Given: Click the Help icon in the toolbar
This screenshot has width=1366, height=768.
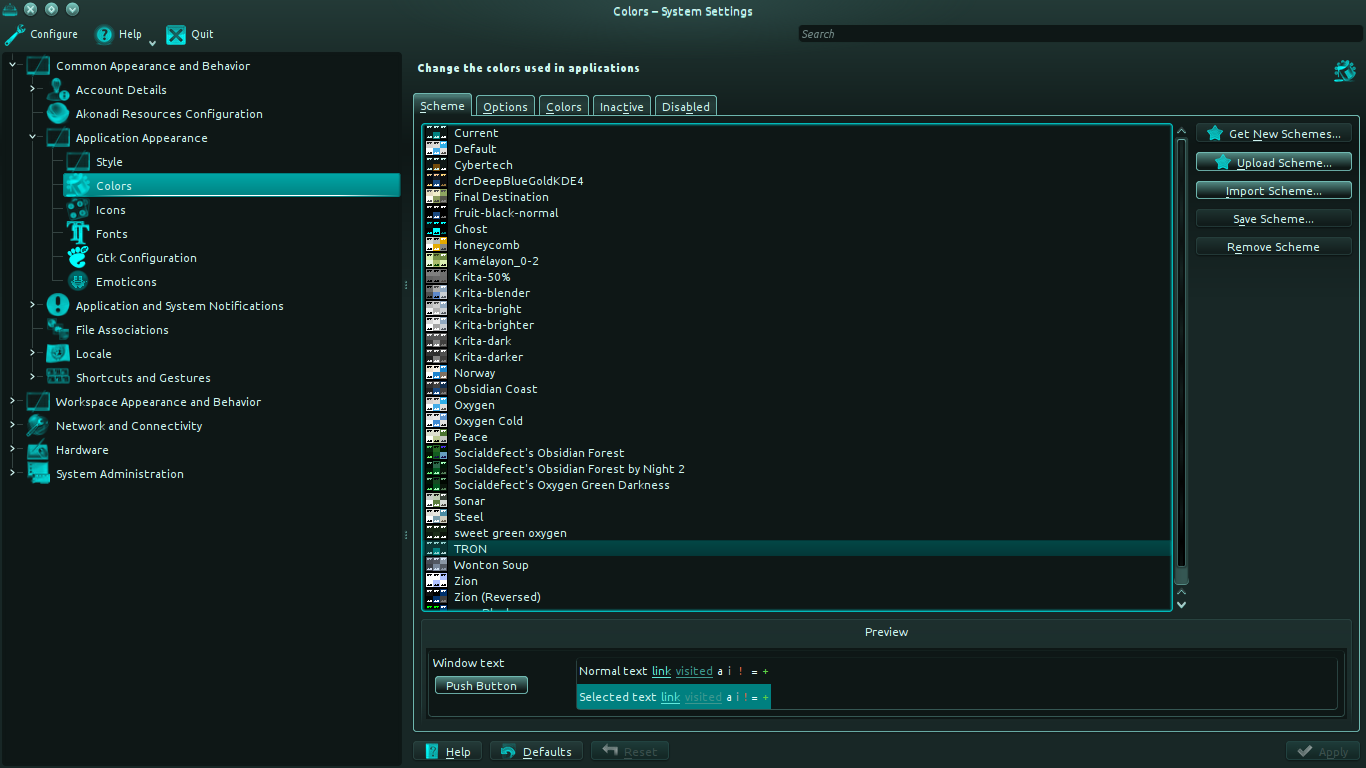Looking at the screenshot, I should [x=103, y=33].
